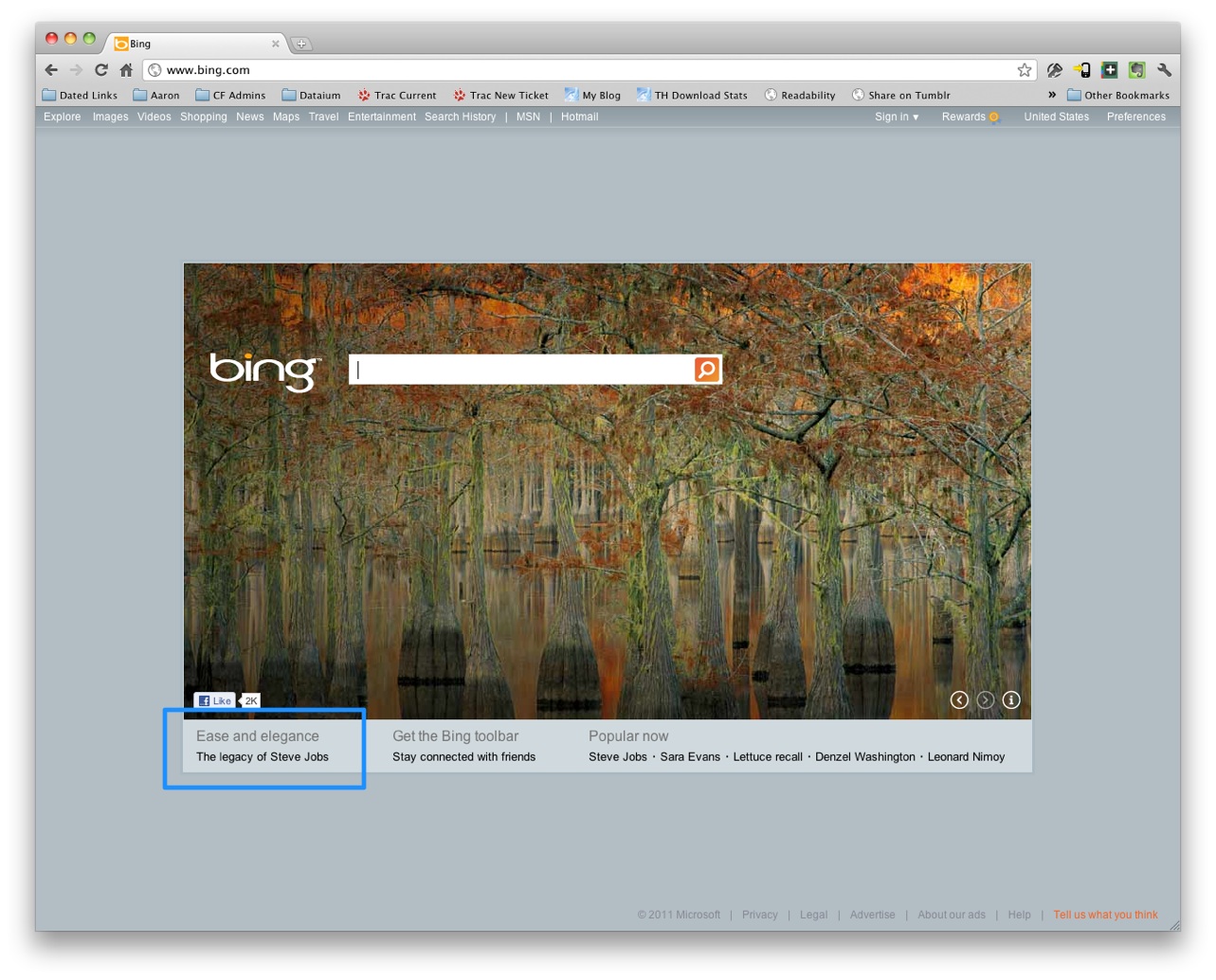
Task: Go to Images in the Bing navigation
Action: pos(110,117)
